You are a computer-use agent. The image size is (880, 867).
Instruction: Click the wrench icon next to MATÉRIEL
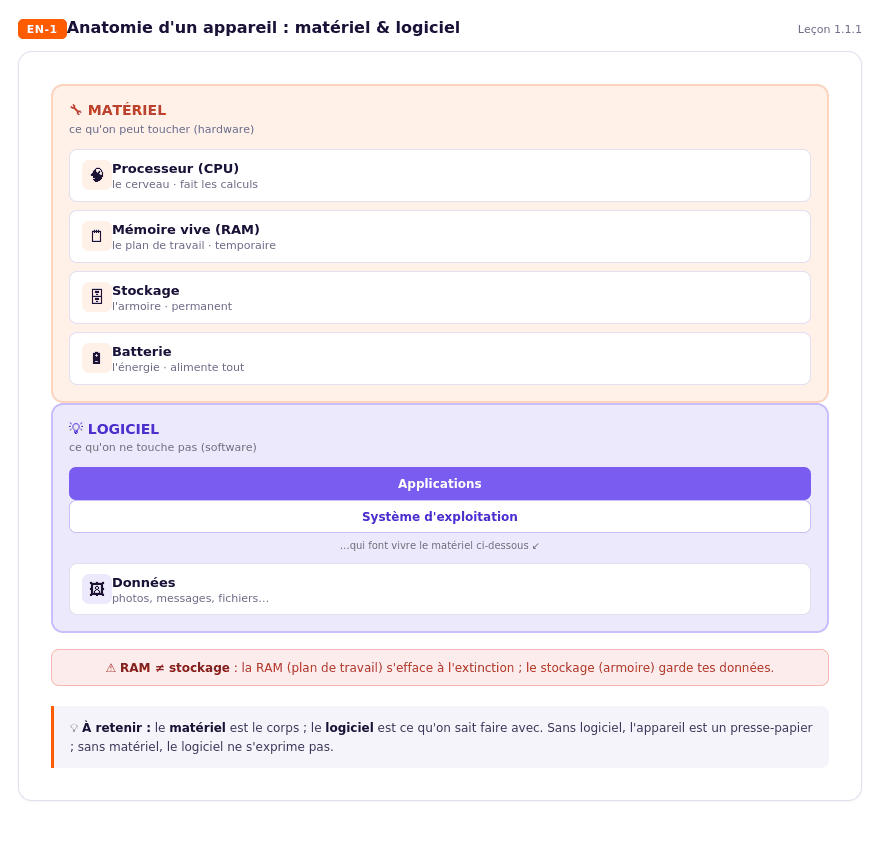point(76,109)
